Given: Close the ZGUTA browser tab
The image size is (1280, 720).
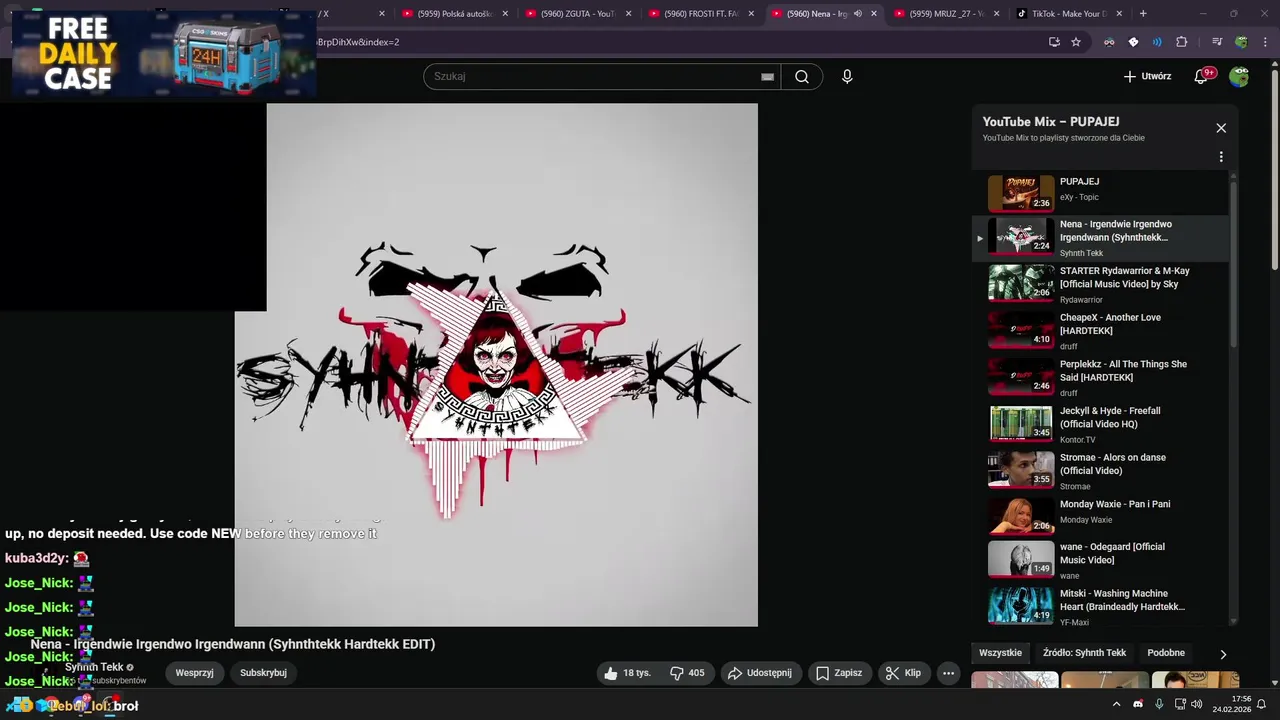Looking at the screenshot, I should click(x=628, y=14).
